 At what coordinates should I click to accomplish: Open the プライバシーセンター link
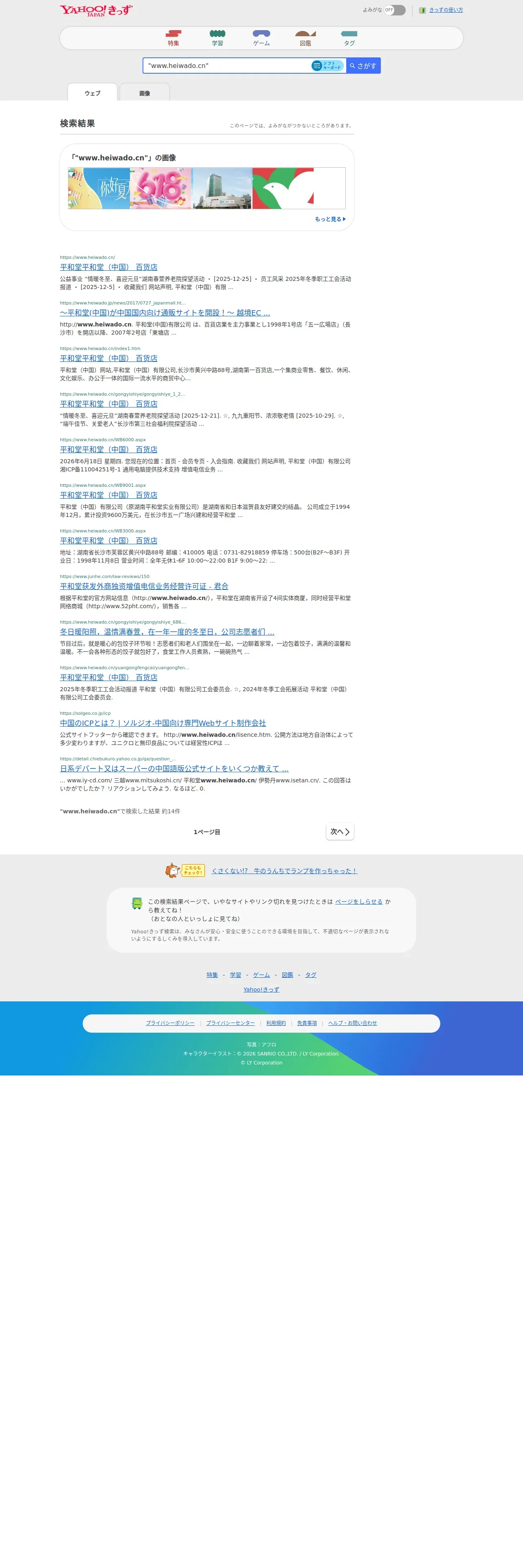pyautogui.click(x=230, y=1023)
